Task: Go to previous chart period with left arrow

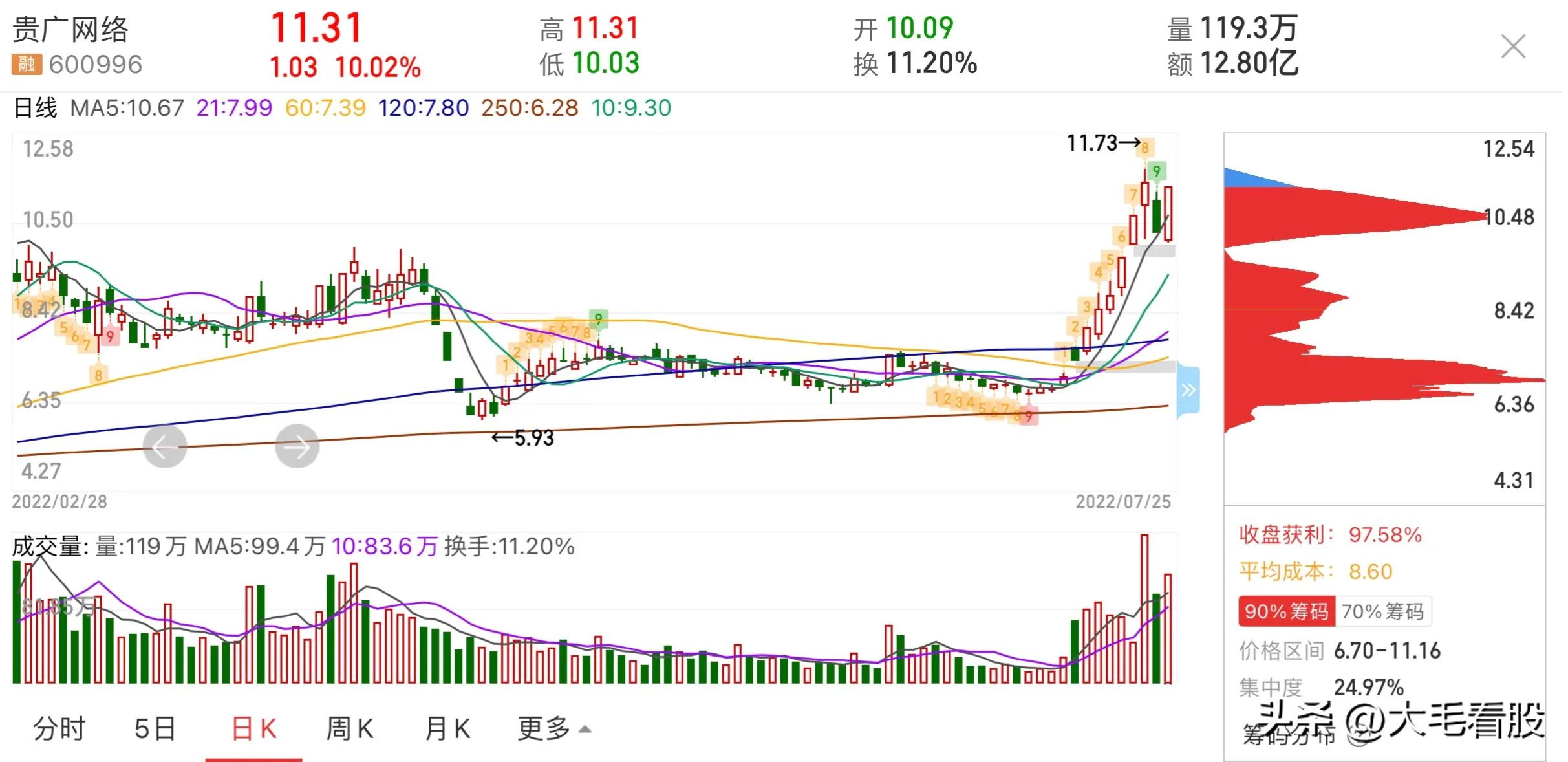Action: click(x=165, y=446)
